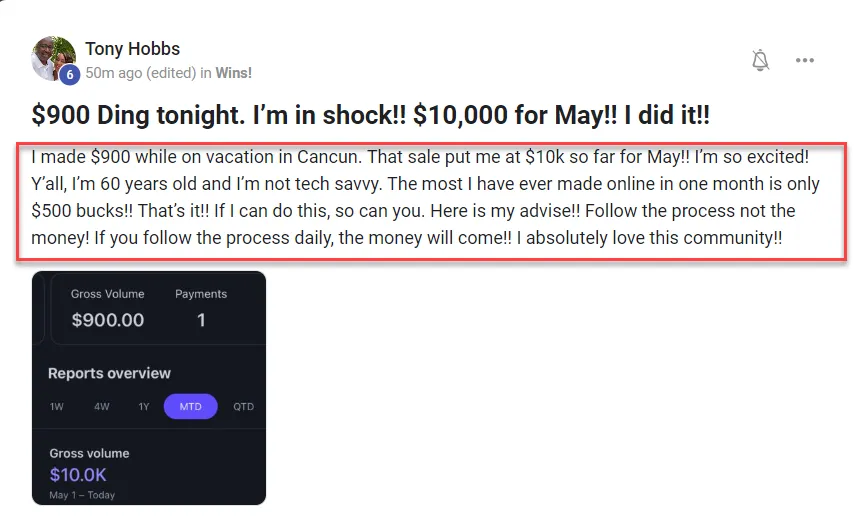
Task: Click Tony Hobbs' profile avatar photo
Action: (x=54, y=55)
